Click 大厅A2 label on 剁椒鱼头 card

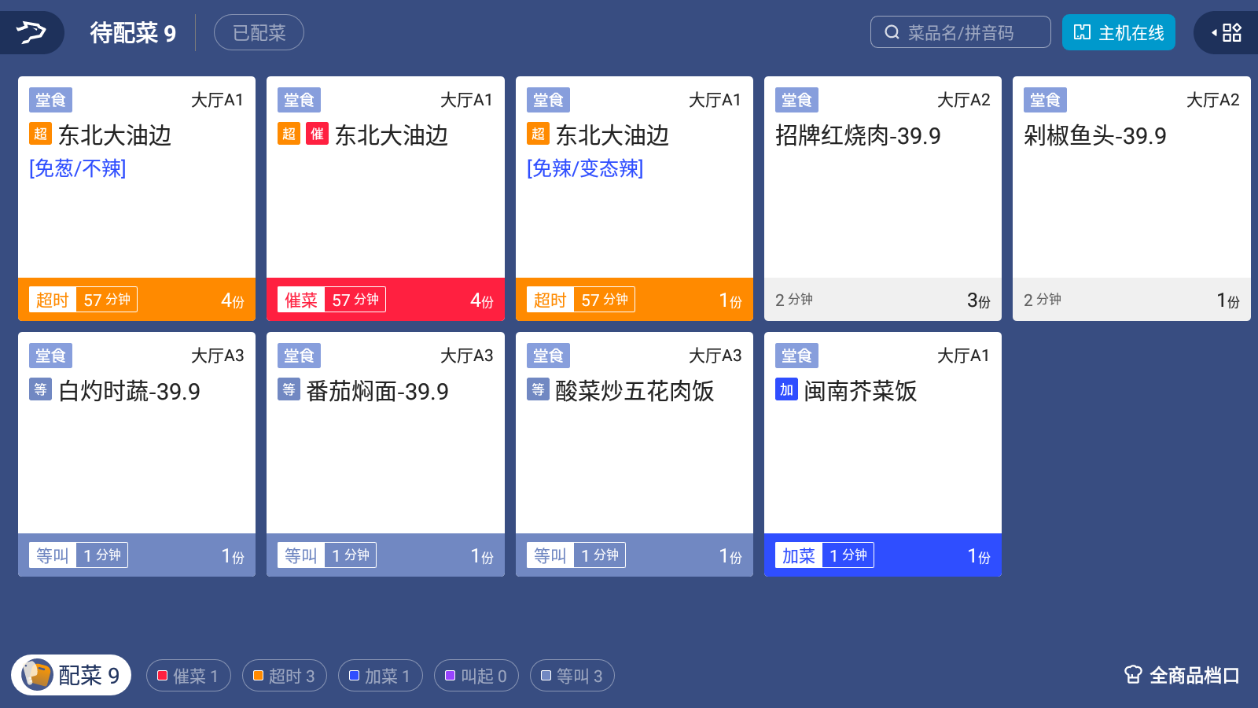click(1212, 100)
